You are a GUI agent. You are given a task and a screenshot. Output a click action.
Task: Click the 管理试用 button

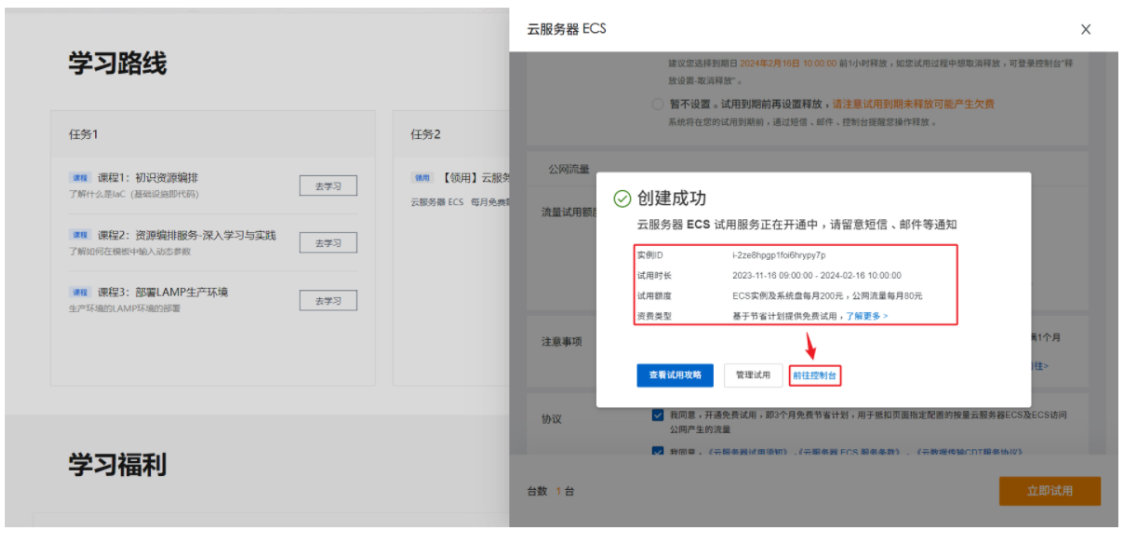point(753,375)
